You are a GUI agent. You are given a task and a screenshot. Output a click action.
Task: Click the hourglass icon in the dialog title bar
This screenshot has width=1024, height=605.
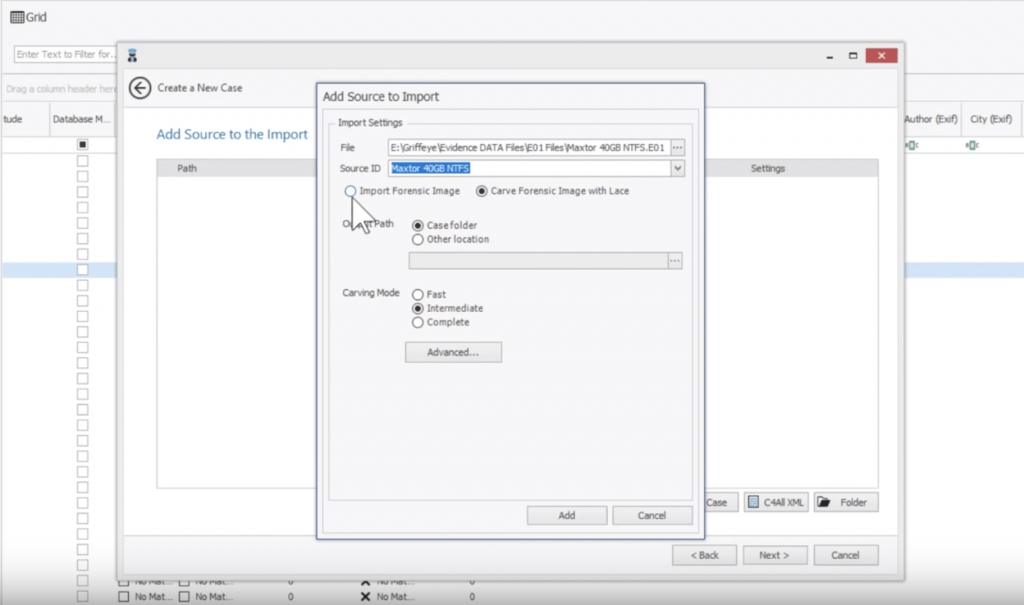(132, 55)
